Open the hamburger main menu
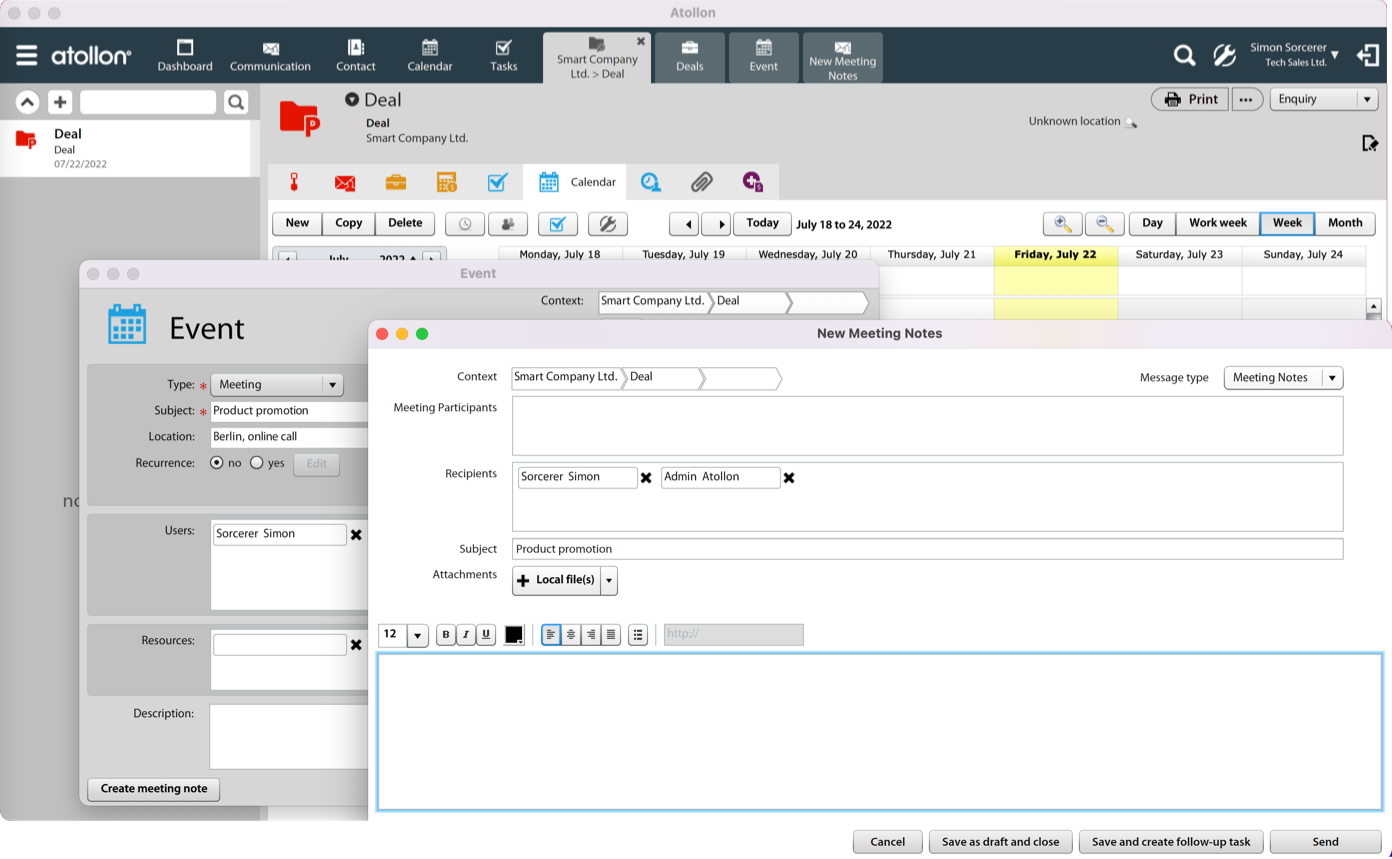Screen dimensions: 1392x859 click(27, 56)
